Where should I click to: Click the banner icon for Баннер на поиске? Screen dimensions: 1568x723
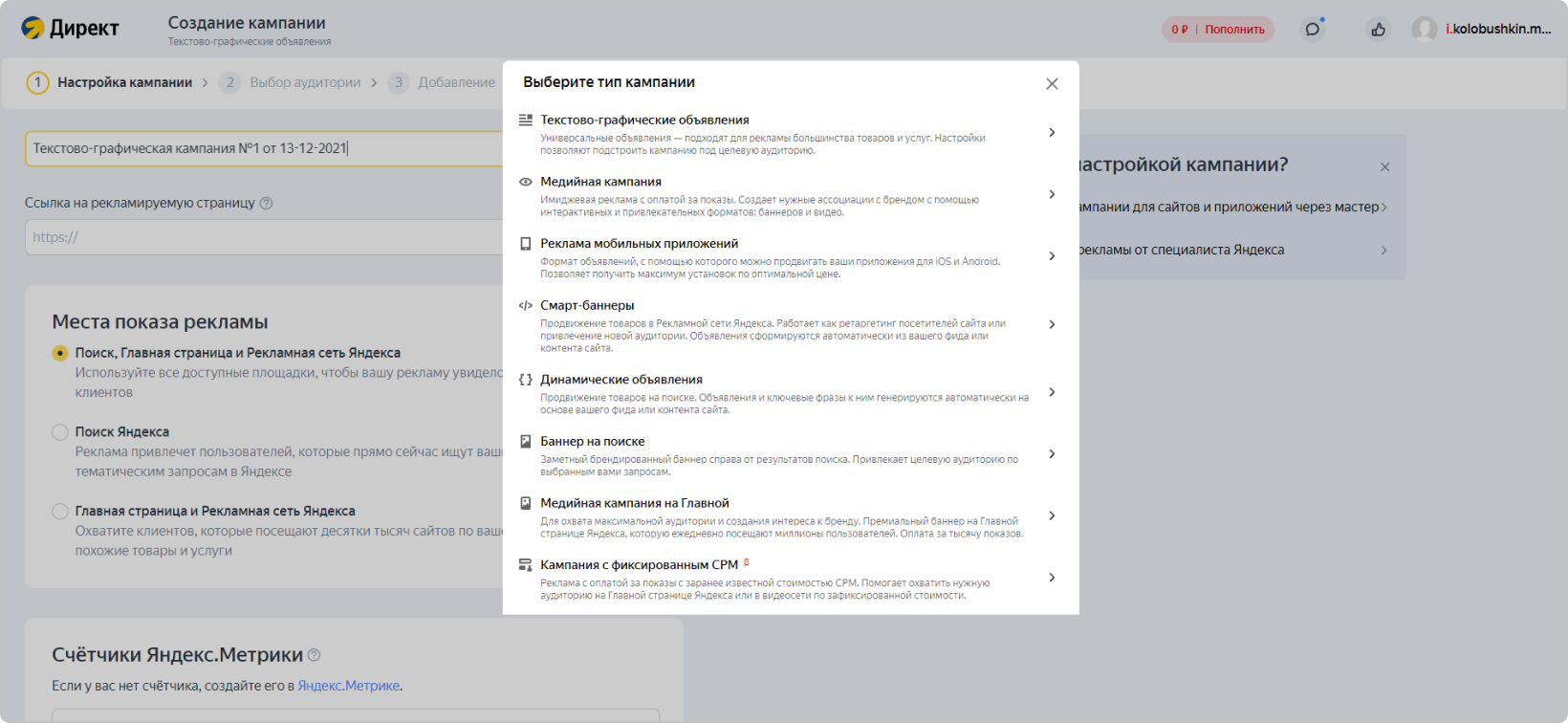(525, 442)
